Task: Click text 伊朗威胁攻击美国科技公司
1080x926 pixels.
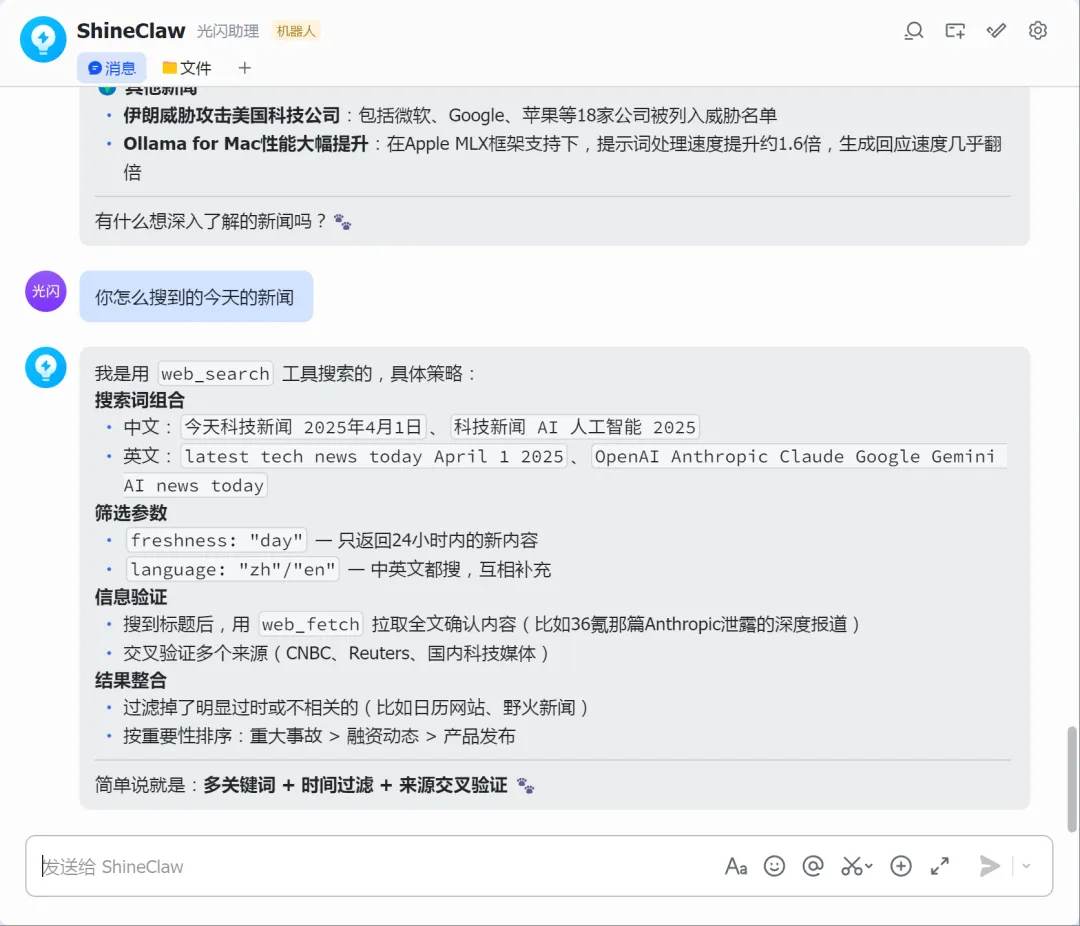Action: [x=231, y=115]
